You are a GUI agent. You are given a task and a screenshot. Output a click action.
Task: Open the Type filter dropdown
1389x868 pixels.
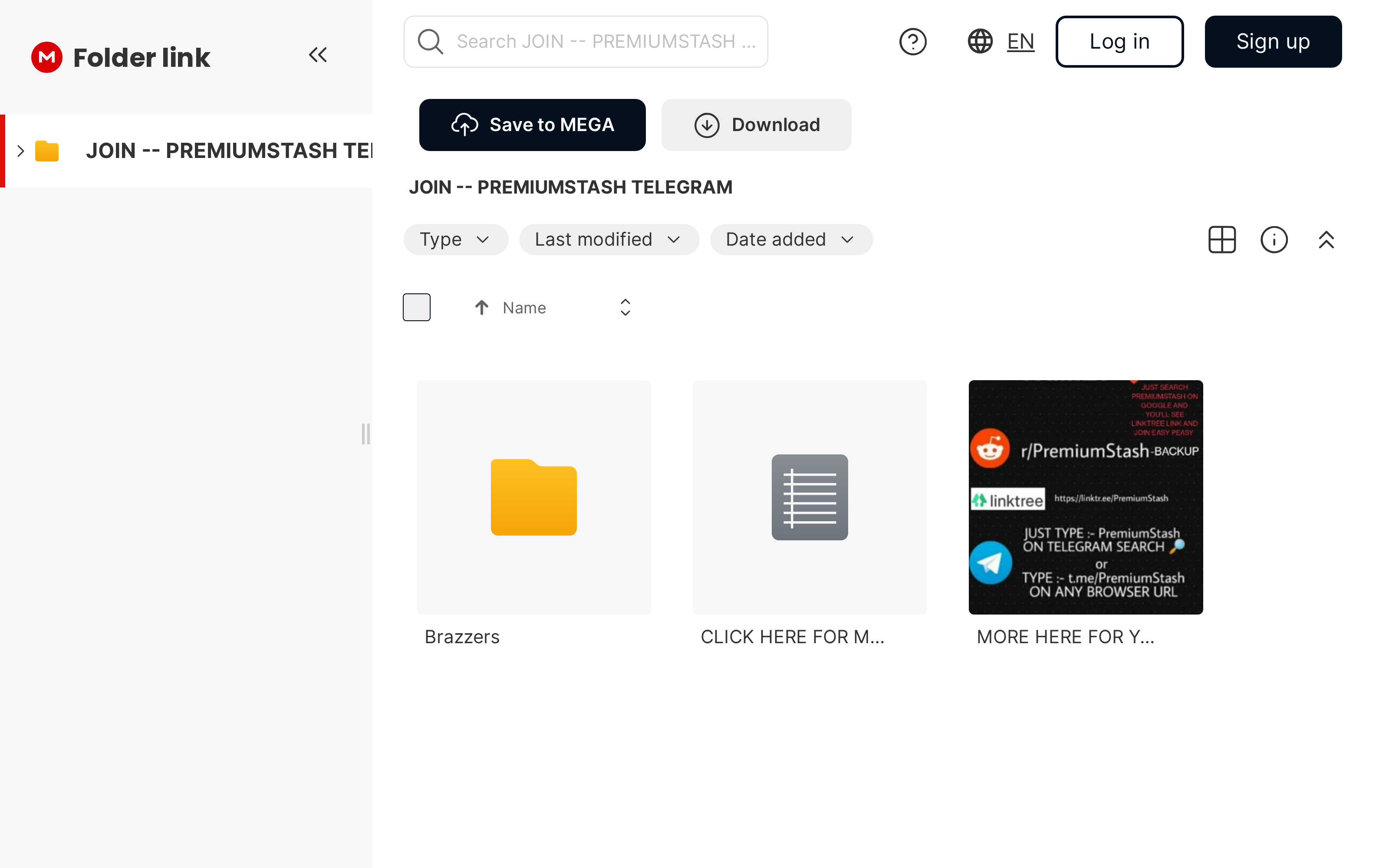456,240
